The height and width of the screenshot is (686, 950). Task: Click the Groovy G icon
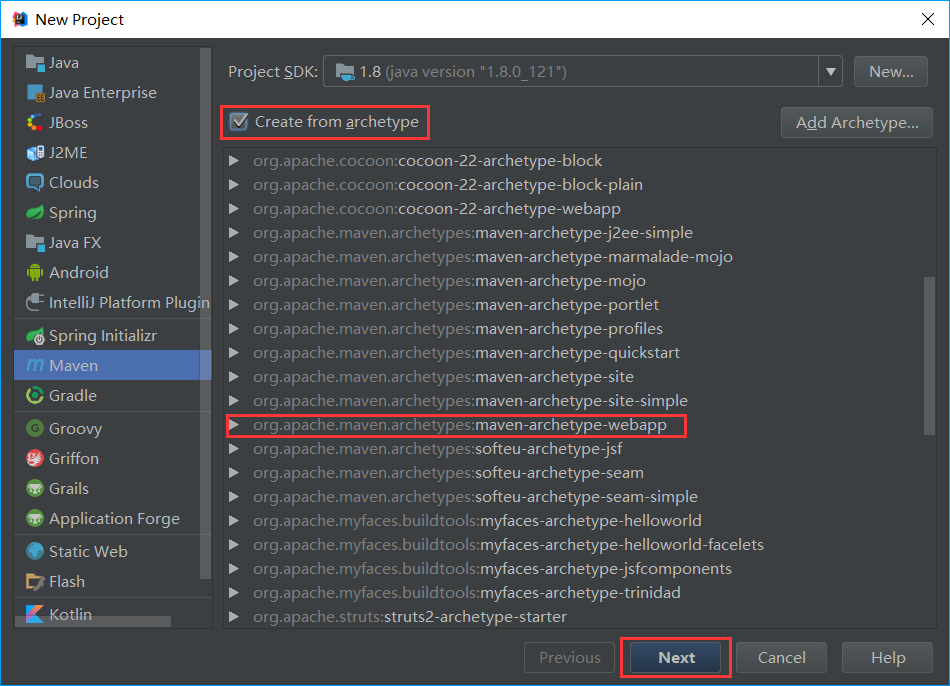[35, 428]
